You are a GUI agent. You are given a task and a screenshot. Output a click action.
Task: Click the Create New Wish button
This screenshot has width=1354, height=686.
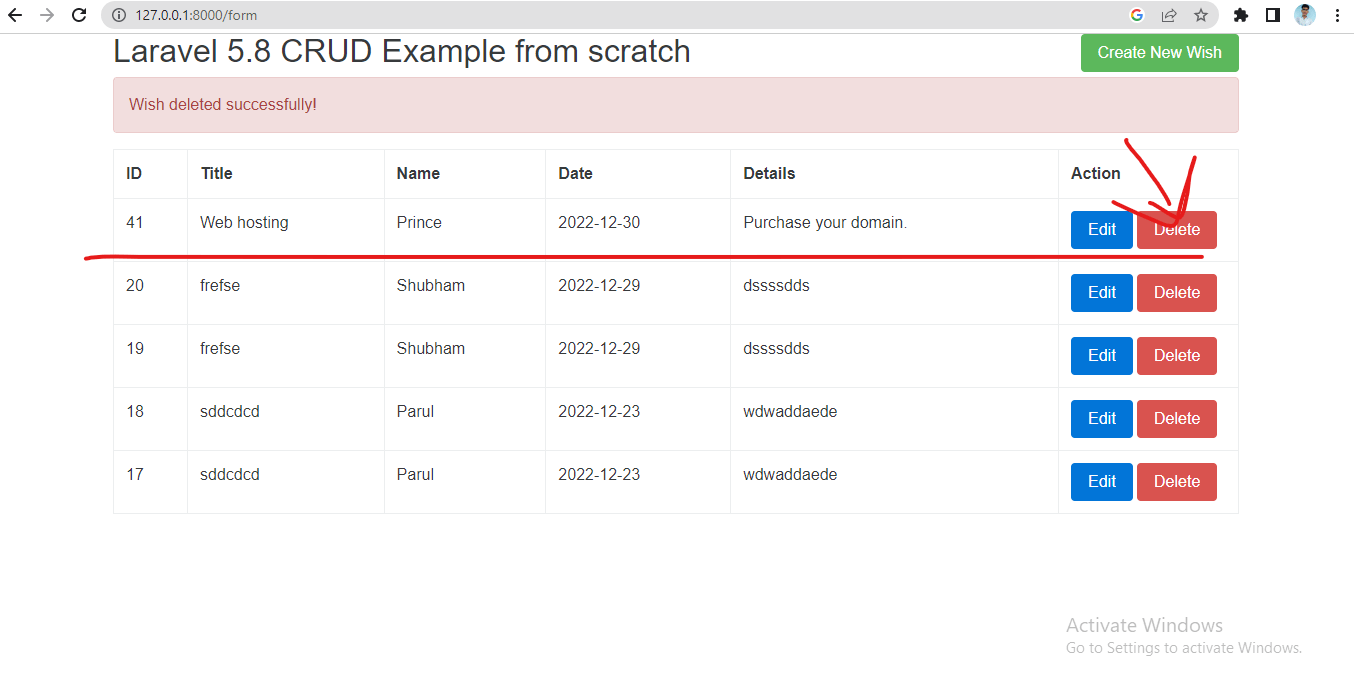tap(1159, 52)
